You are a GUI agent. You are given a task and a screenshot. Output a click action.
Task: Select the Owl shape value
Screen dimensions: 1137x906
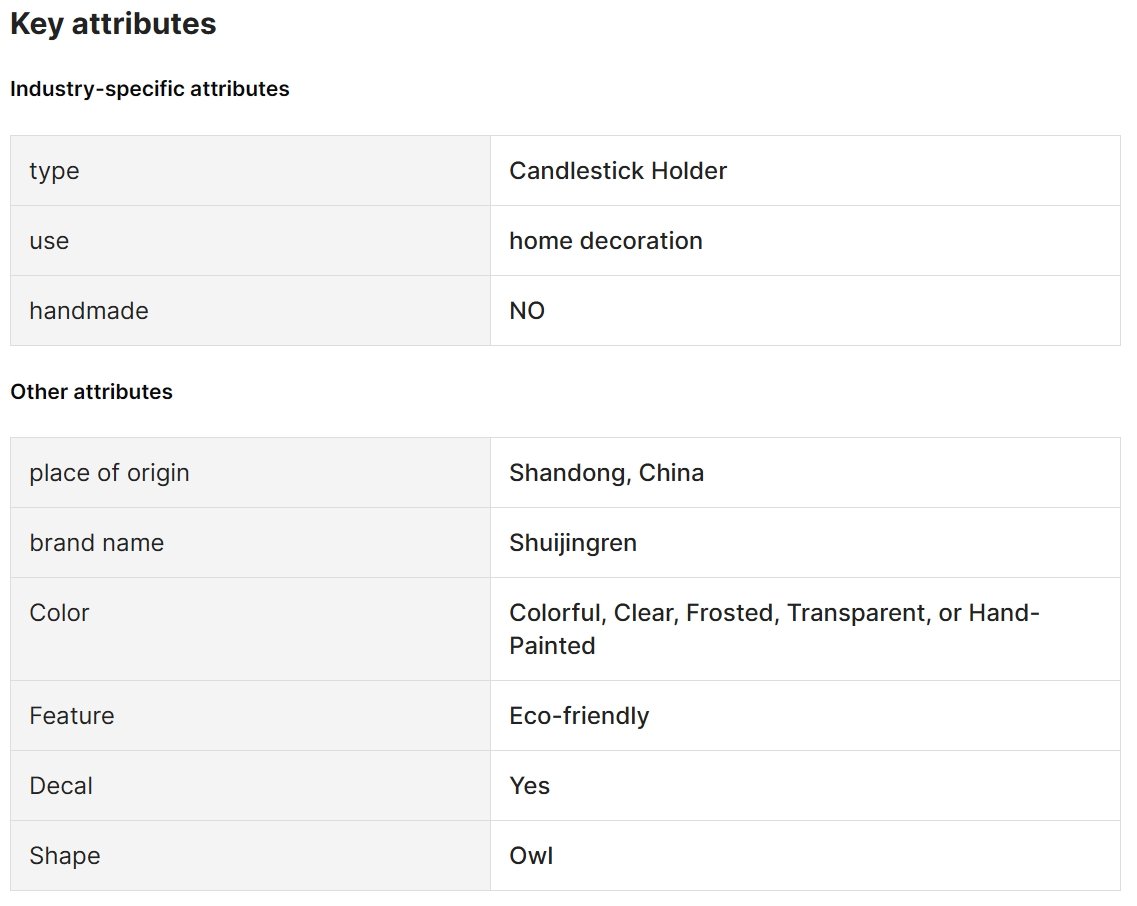(x=531, y=856)
